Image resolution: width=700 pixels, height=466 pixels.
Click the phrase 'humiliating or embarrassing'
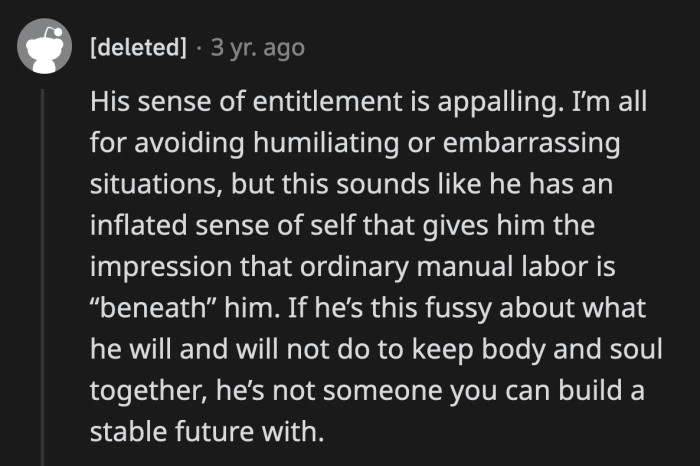(x=437, y=144)
